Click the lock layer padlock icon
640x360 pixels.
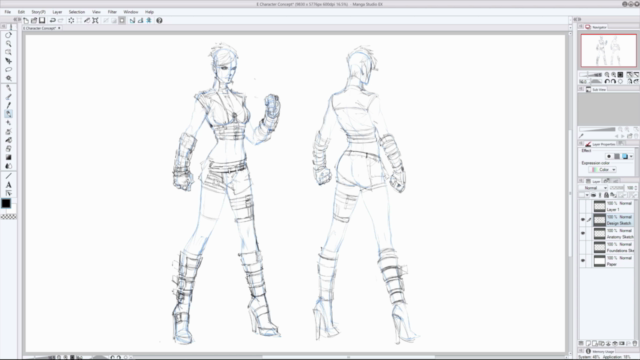[x=606, y=195]
